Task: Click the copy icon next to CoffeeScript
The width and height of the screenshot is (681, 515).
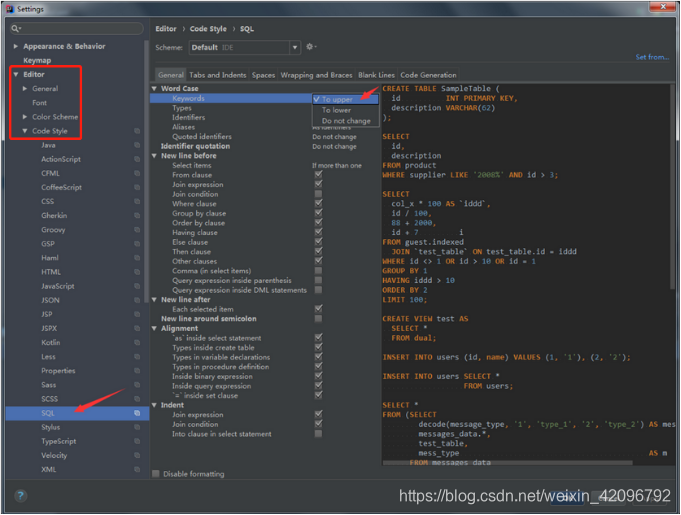Action: pos(137,187)
